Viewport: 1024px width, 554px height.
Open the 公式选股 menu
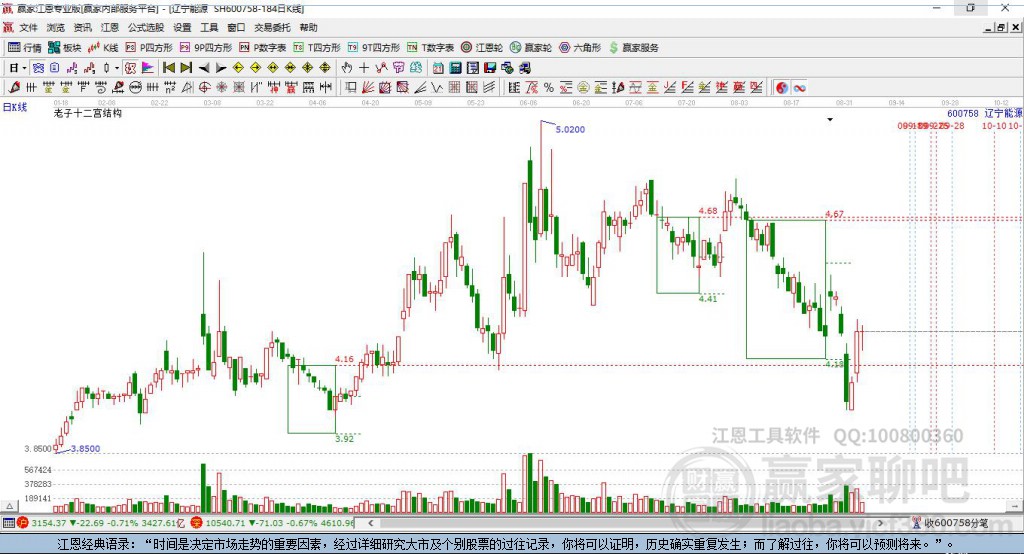click(146, 27)
